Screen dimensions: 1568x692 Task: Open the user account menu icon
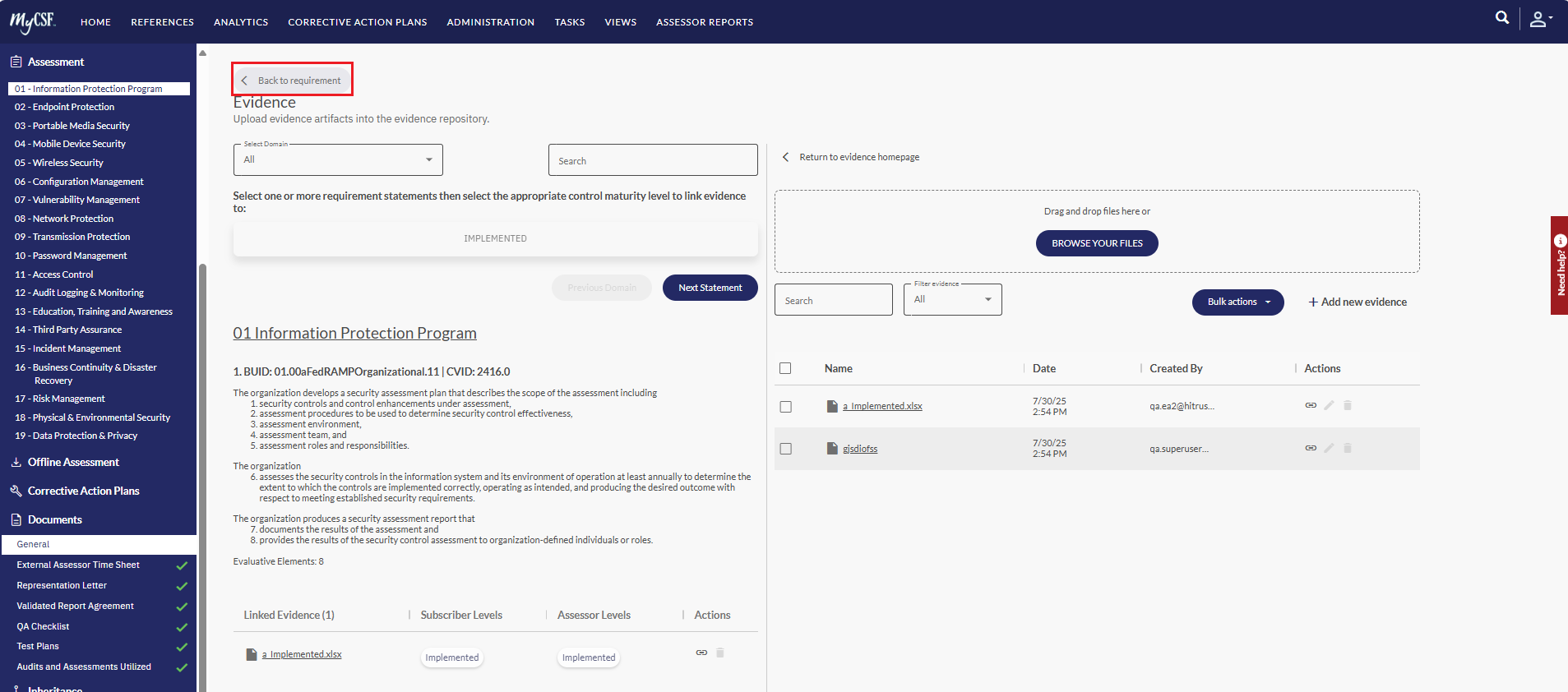point(1540,19)
